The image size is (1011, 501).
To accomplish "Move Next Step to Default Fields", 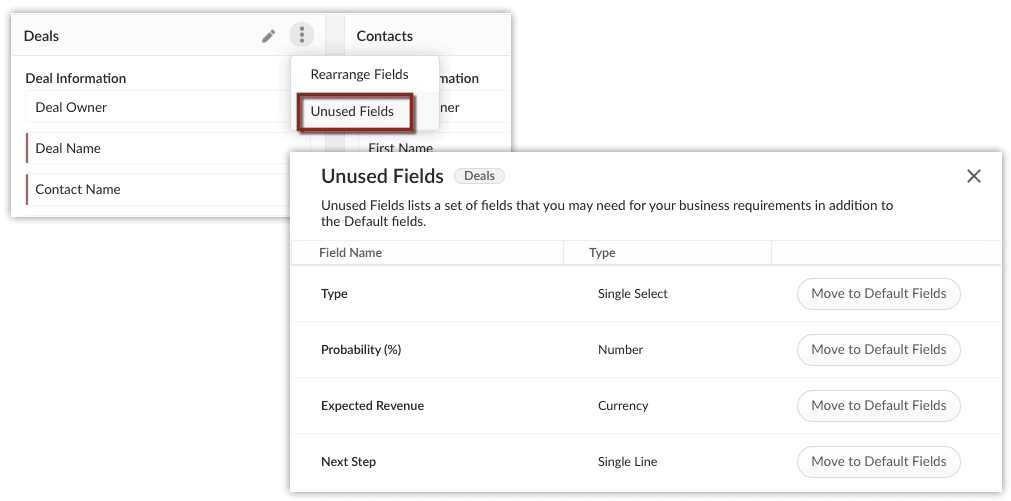I will 878,461.
